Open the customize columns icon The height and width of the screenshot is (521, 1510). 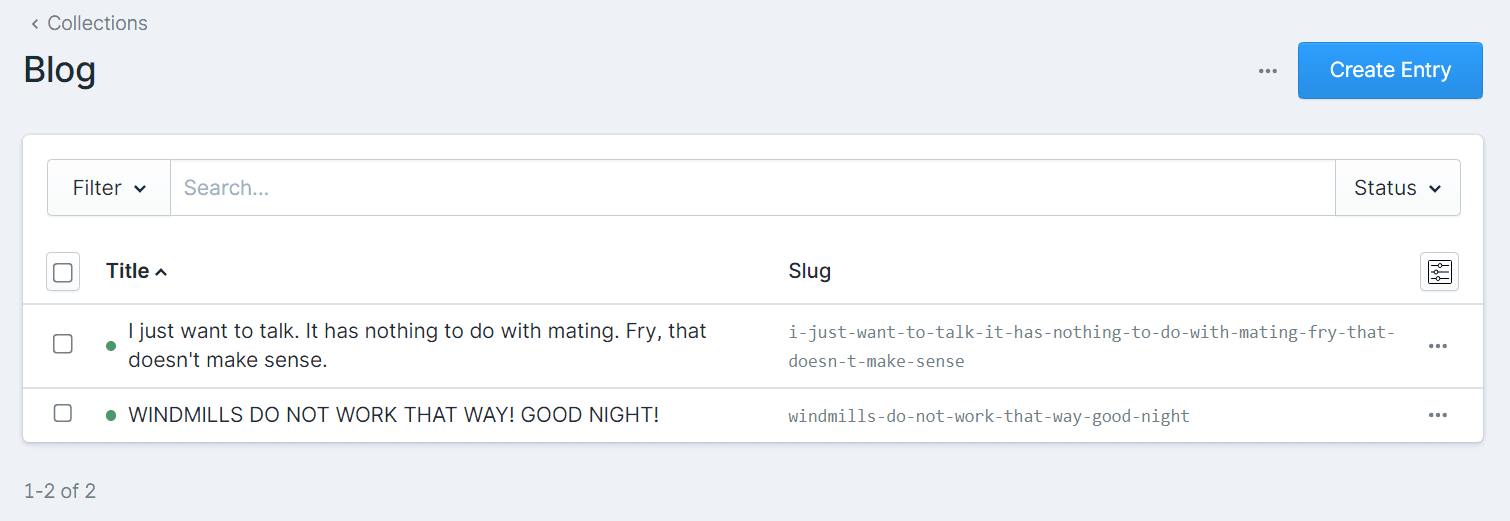tap(1439, 271)
